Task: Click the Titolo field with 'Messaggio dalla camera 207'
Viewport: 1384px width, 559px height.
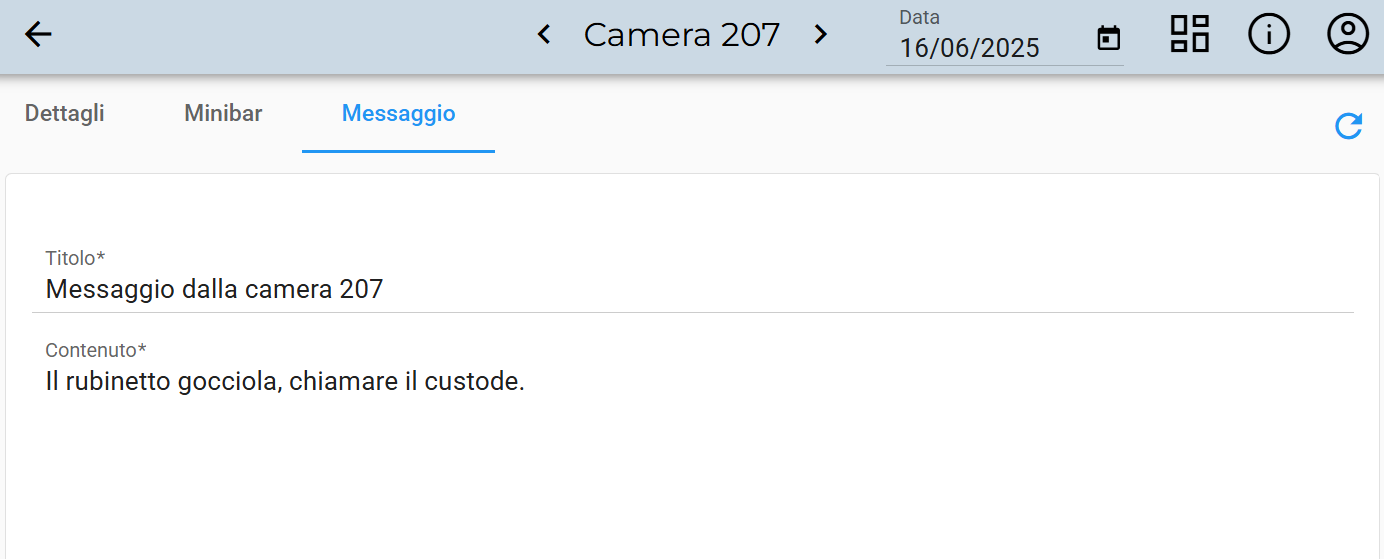Action: [x=214, y=290]
